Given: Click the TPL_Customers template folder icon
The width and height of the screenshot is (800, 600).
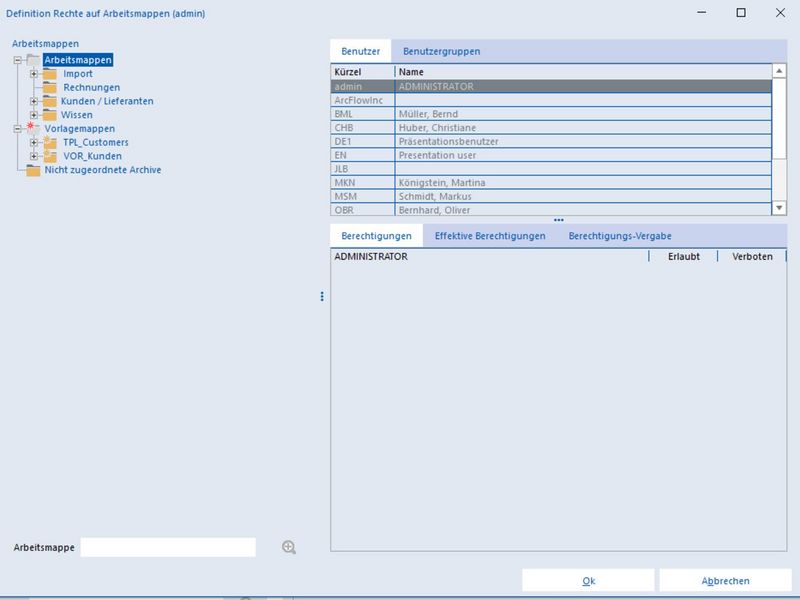Looking at the screenshot, I should (x=49, y=143).
